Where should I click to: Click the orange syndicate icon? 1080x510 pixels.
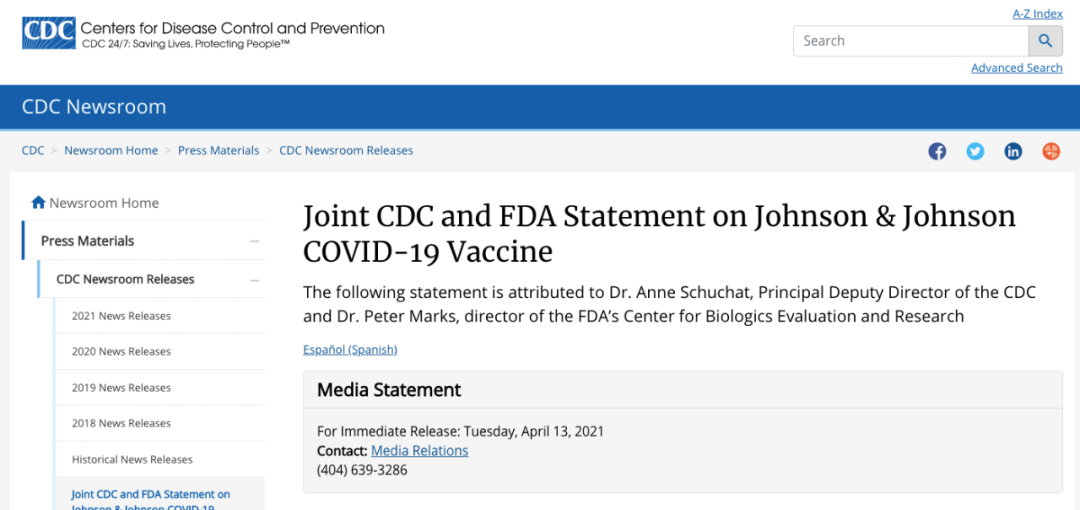click(1051, 152)
